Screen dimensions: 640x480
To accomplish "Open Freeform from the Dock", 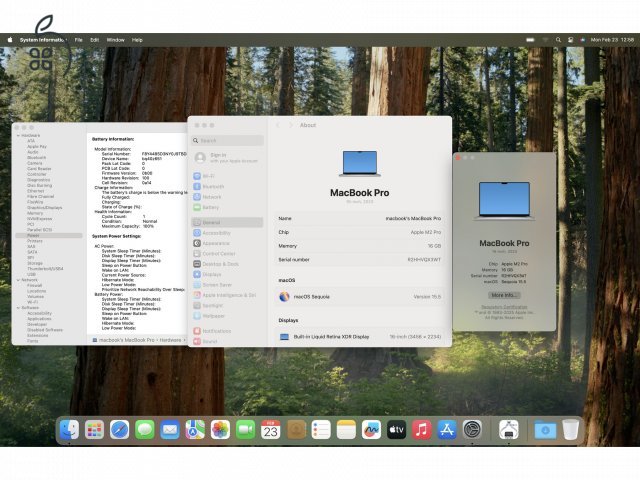I will [371, 430].
